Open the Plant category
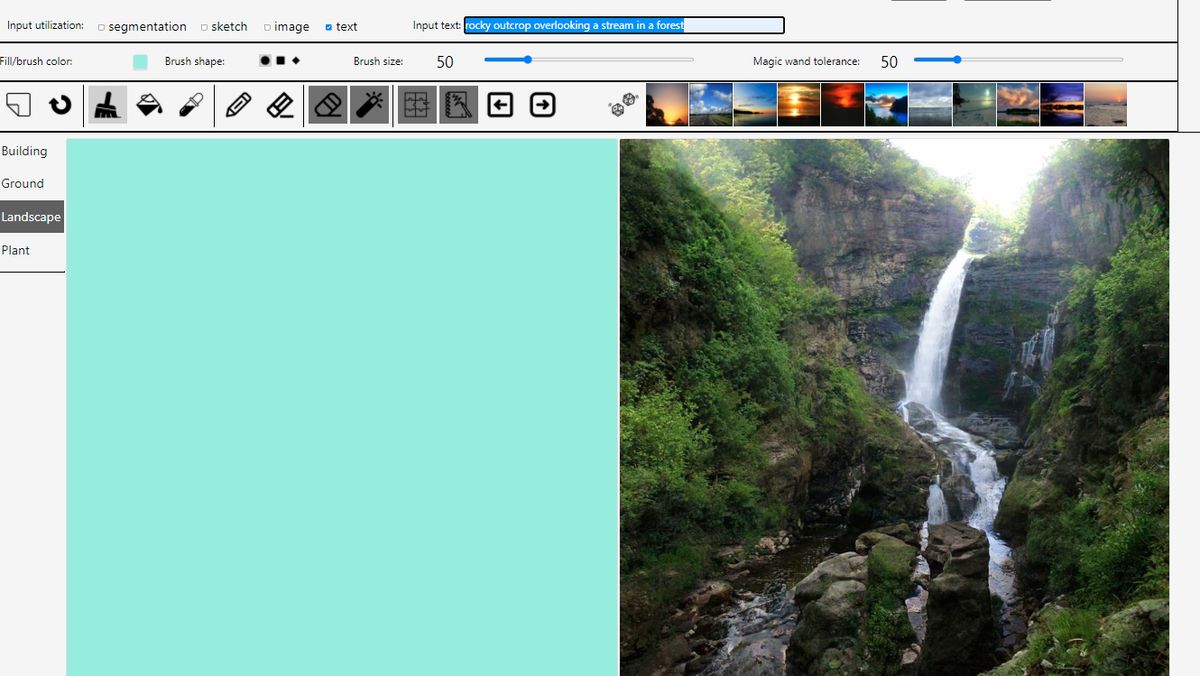The image size is (1200, 676). pyautogui.click(x=15, y=250)
